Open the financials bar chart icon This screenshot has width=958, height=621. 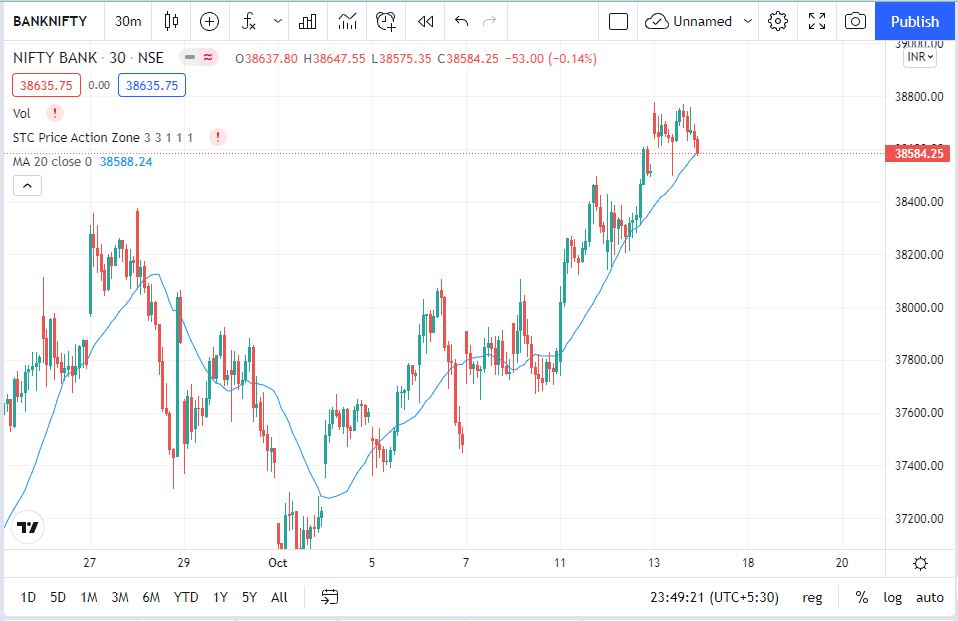(x=308, y=21)
